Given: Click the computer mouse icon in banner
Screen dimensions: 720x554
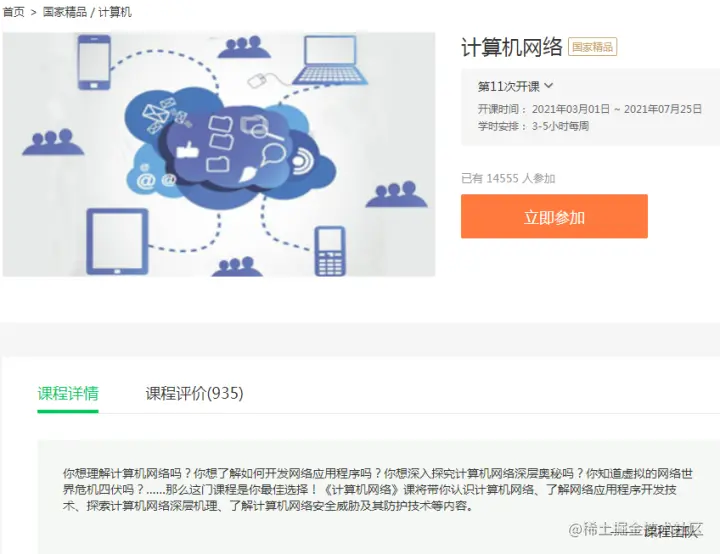Looking at the screenshot, I should click(257, 80).
